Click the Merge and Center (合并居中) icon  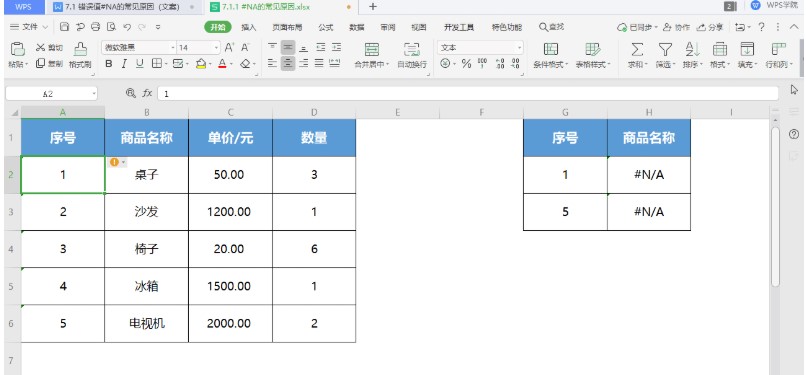coord(372,49)
